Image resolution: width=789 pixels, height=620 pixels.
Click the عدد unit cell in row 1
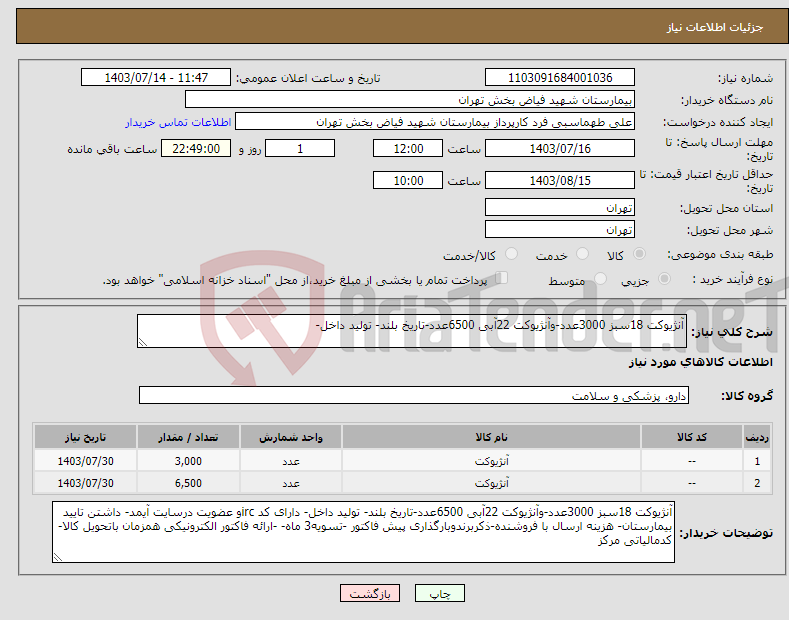291,460
